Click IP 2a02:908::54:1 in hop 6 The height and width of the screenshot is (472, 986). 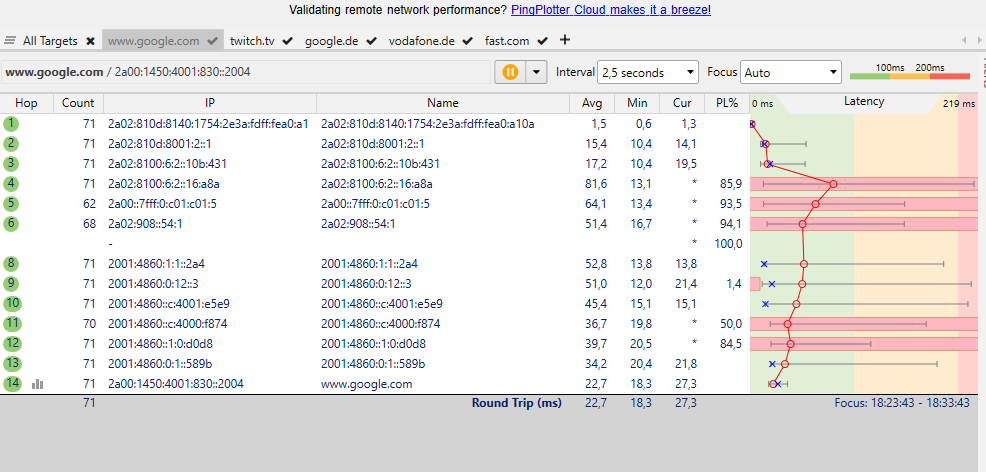pyautogui.click(x=145, y=224)
